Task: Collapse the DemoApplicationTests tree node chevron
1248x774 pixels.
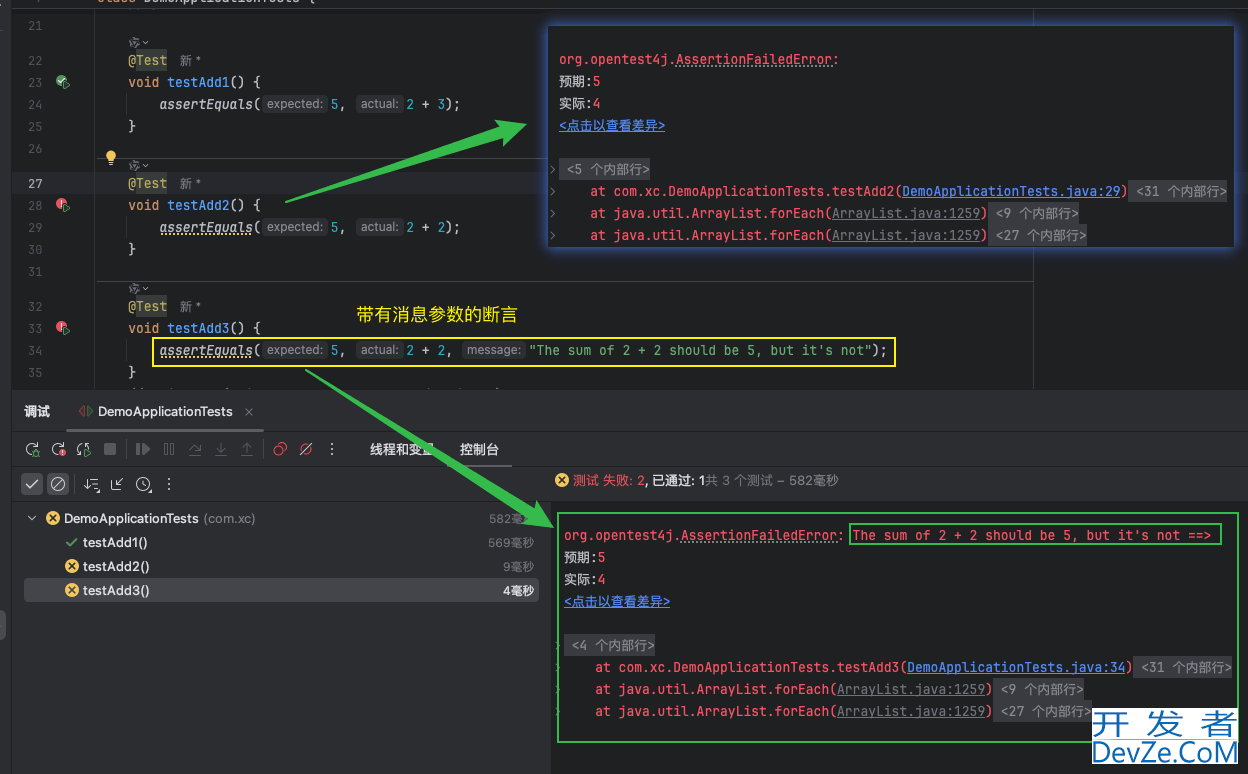Action: 33,518
